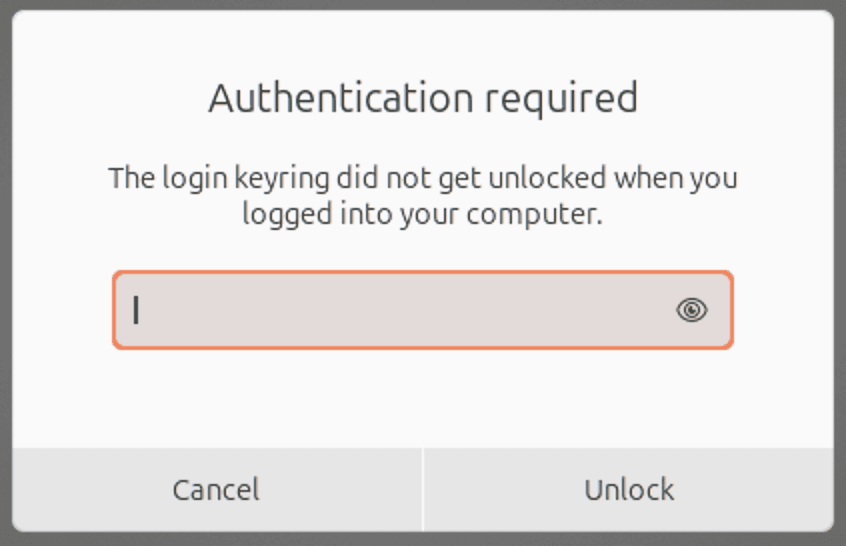Toggle password visibility in the keyring field

[x=691, y=311]
